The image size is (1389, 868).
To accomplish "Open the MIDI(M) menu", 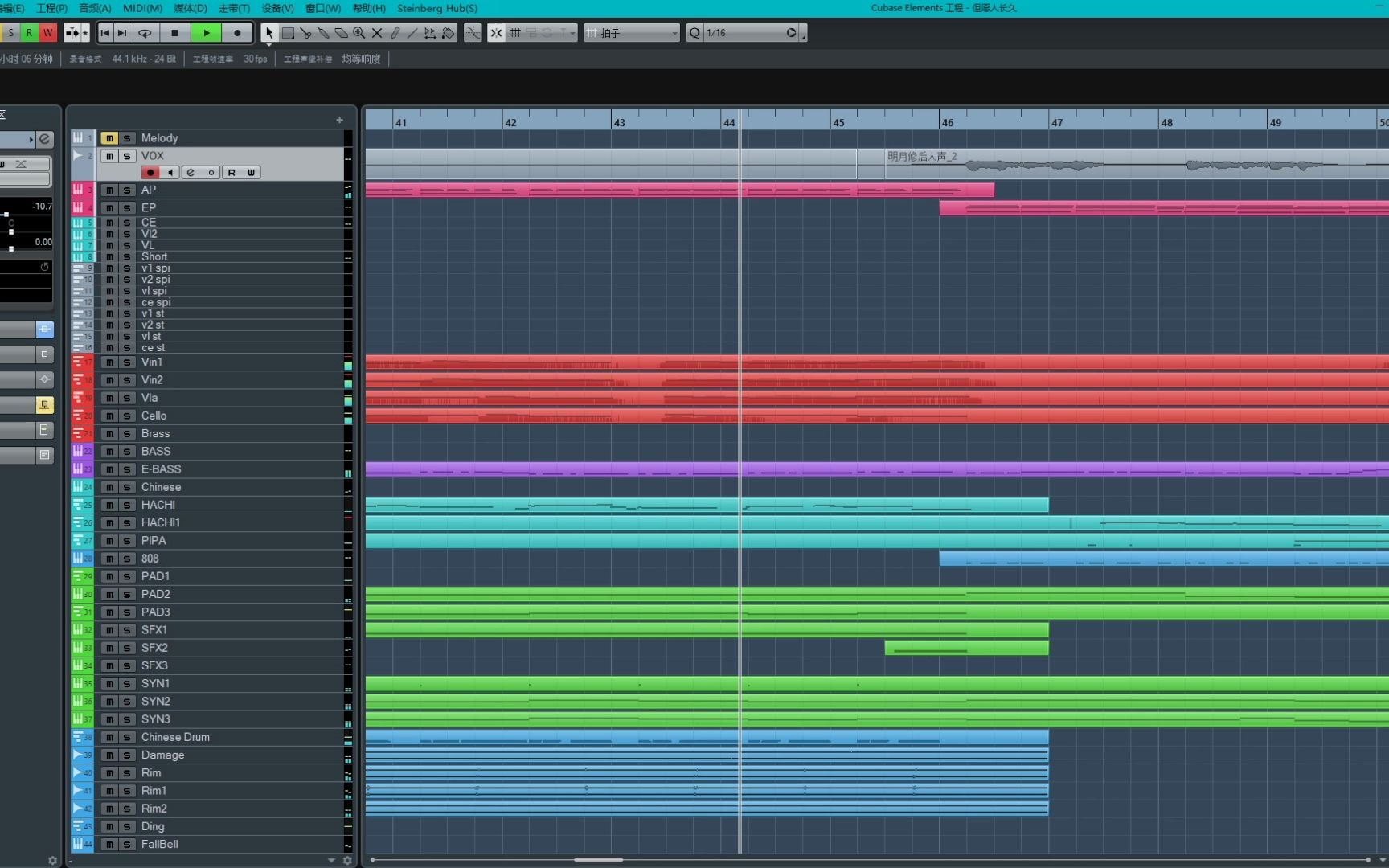I will [142, 8].
